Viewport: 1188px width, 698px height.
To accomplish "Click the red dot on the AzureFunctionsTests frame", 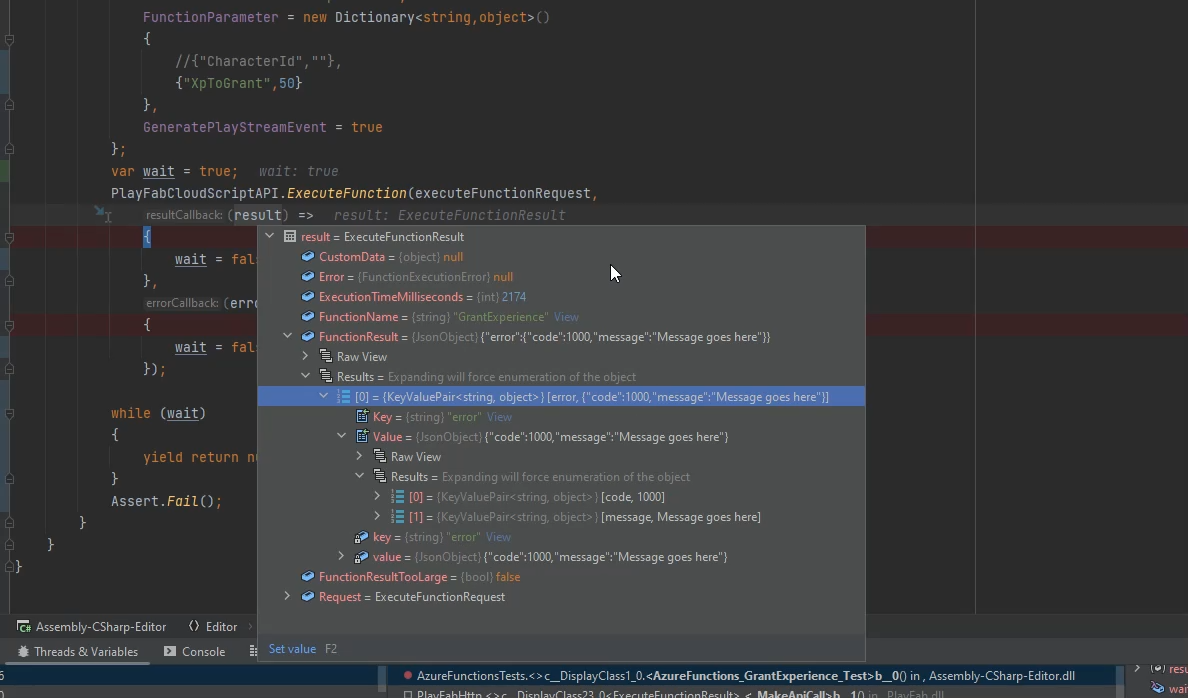I will [x=408, y=675].
